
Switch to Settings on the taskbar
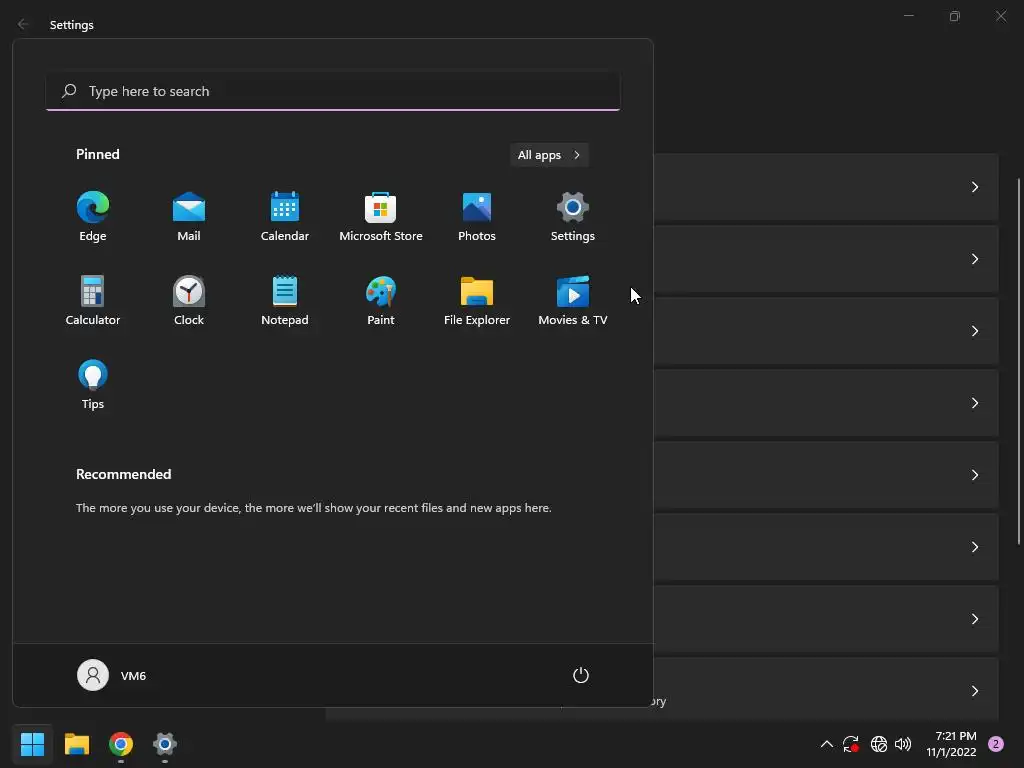(165, 744)
